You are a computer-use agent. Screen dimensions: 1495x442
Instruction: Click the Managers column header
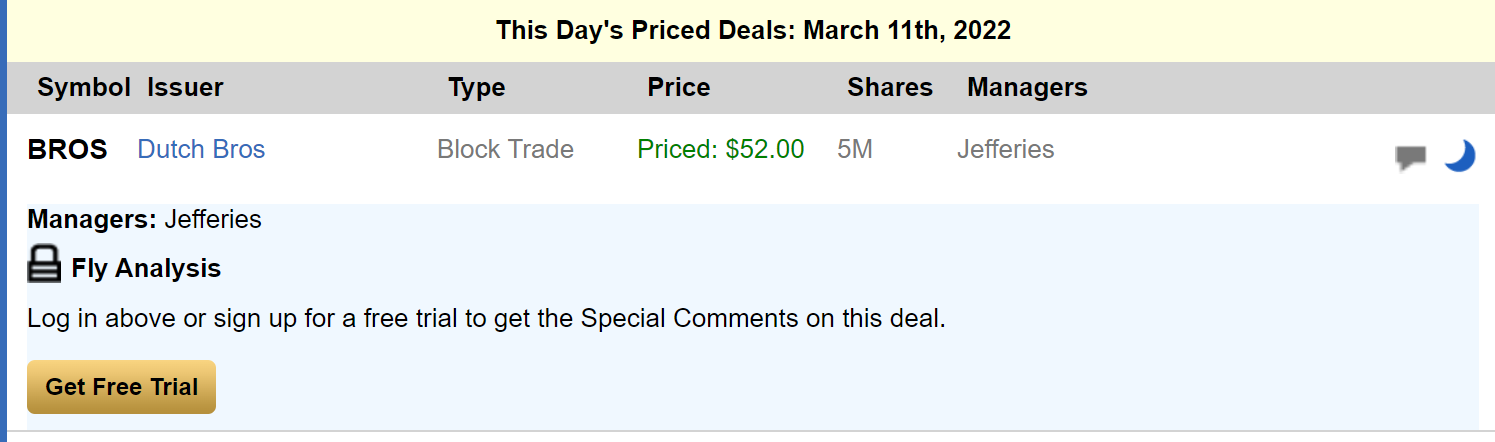[1027, 88]
